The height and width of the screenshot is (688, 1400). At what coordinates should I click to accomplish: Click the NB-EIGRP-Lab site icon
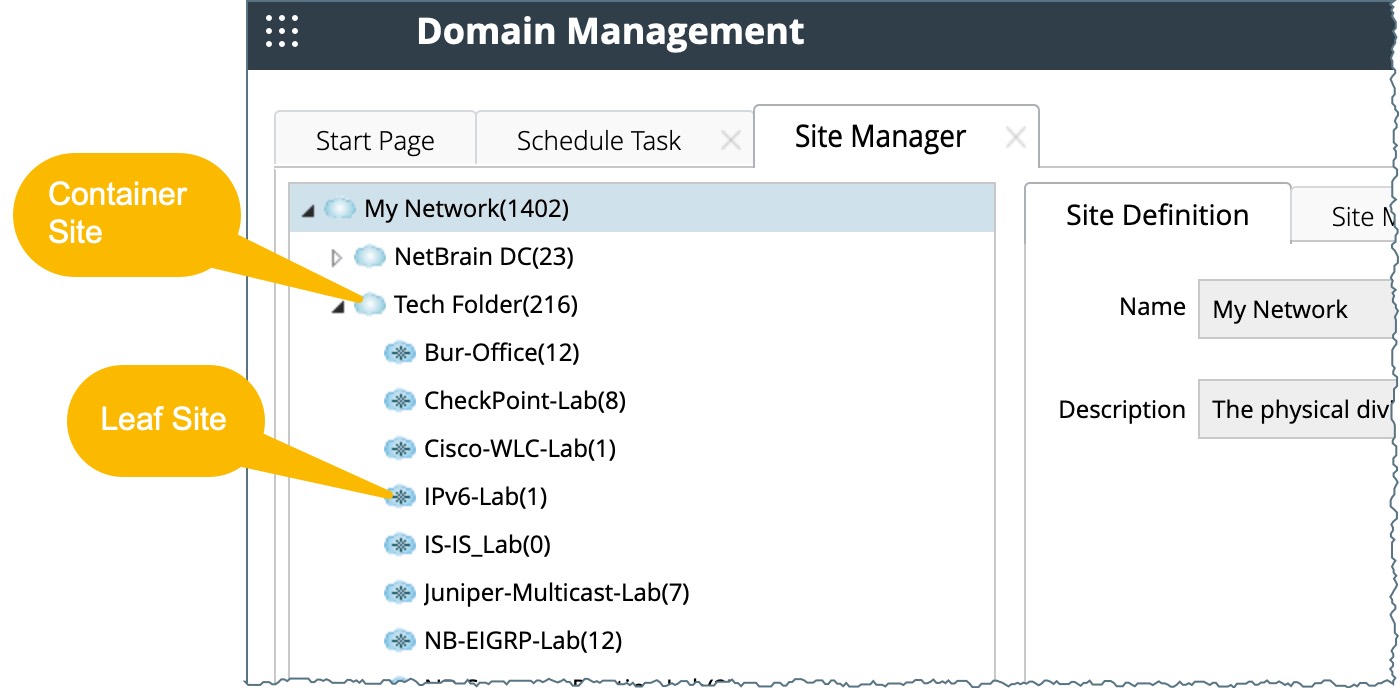[400, 641]
